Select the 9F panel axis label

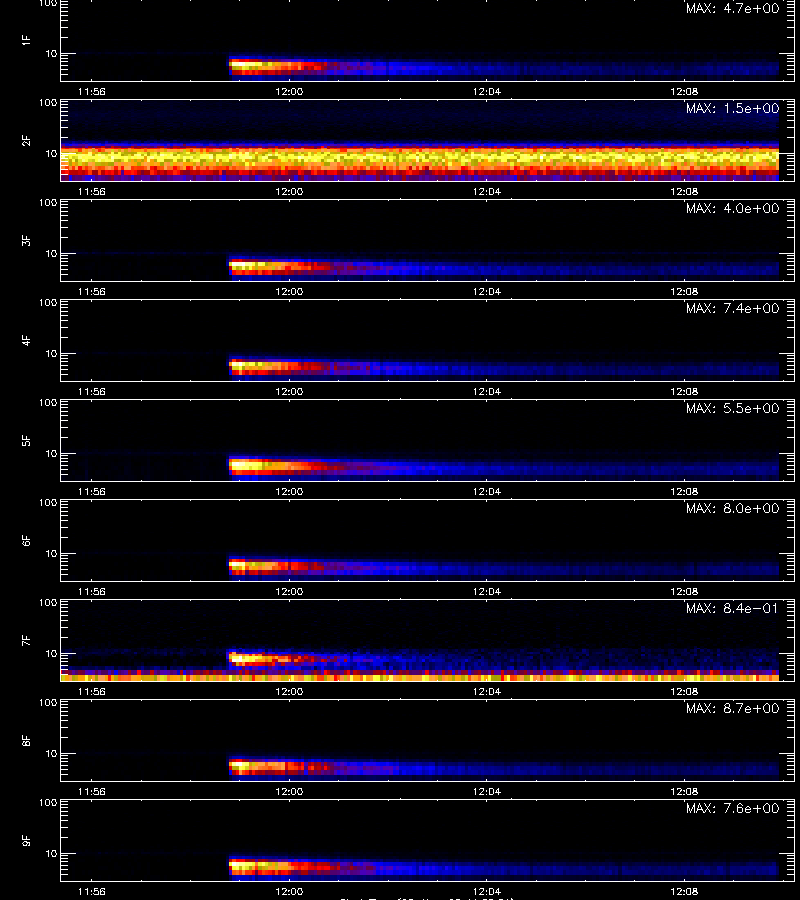tap(26, 840)
